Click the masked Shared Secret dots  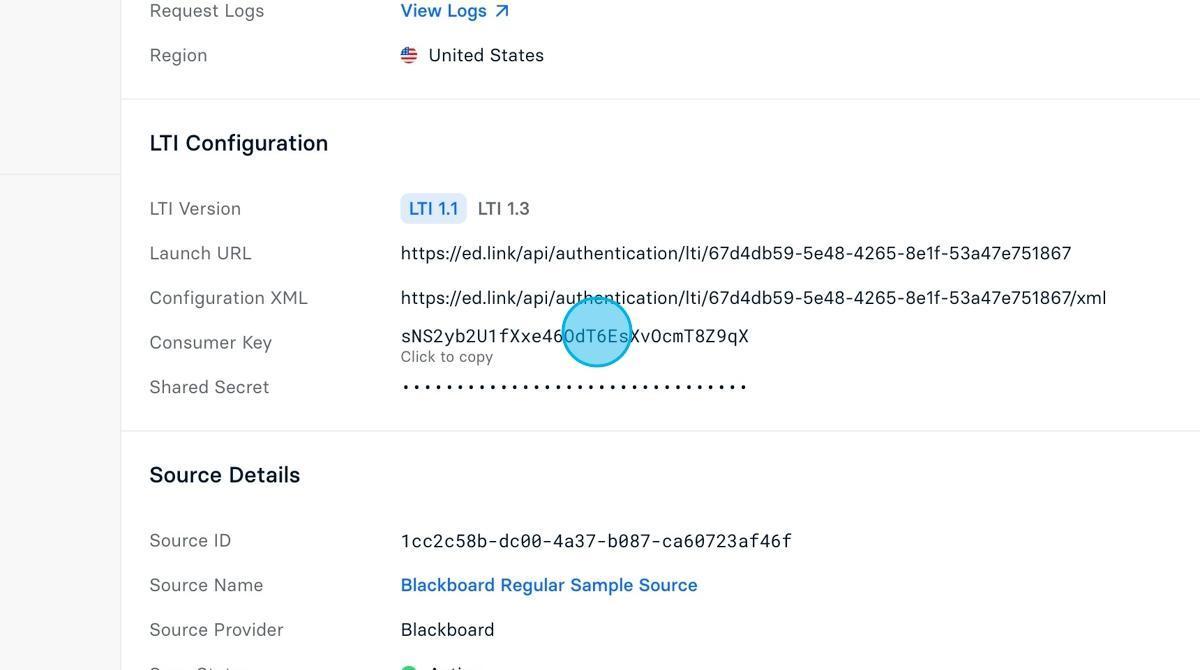click(x=574, y=387)
